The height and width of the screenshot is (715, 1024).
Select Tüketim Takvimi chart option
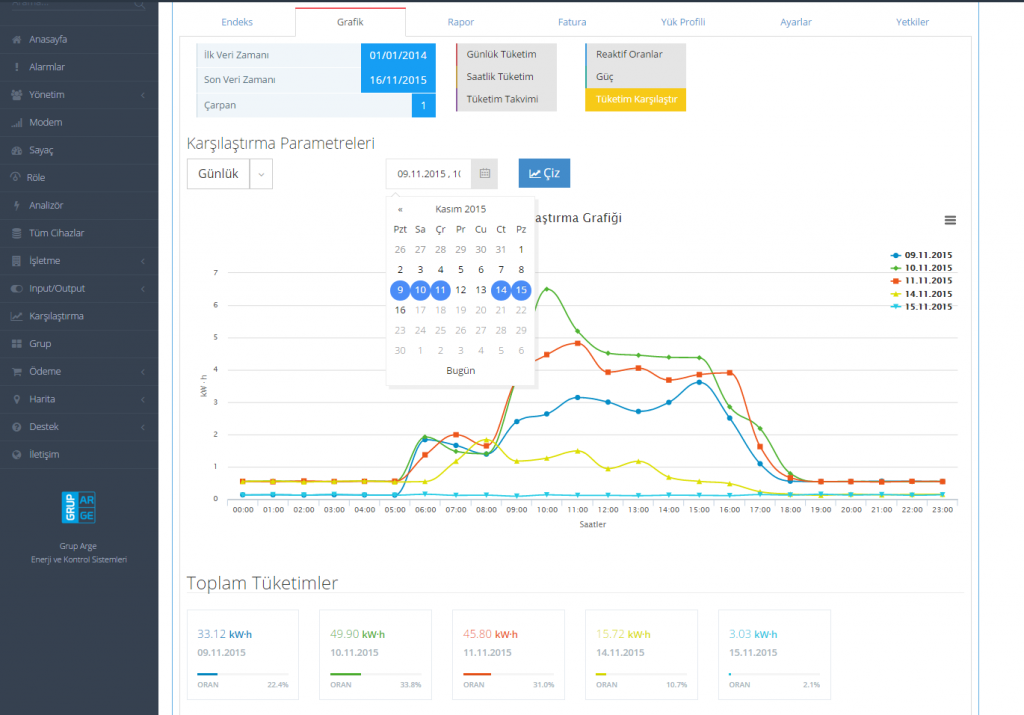pyautogui.click(x=506, y=99)
